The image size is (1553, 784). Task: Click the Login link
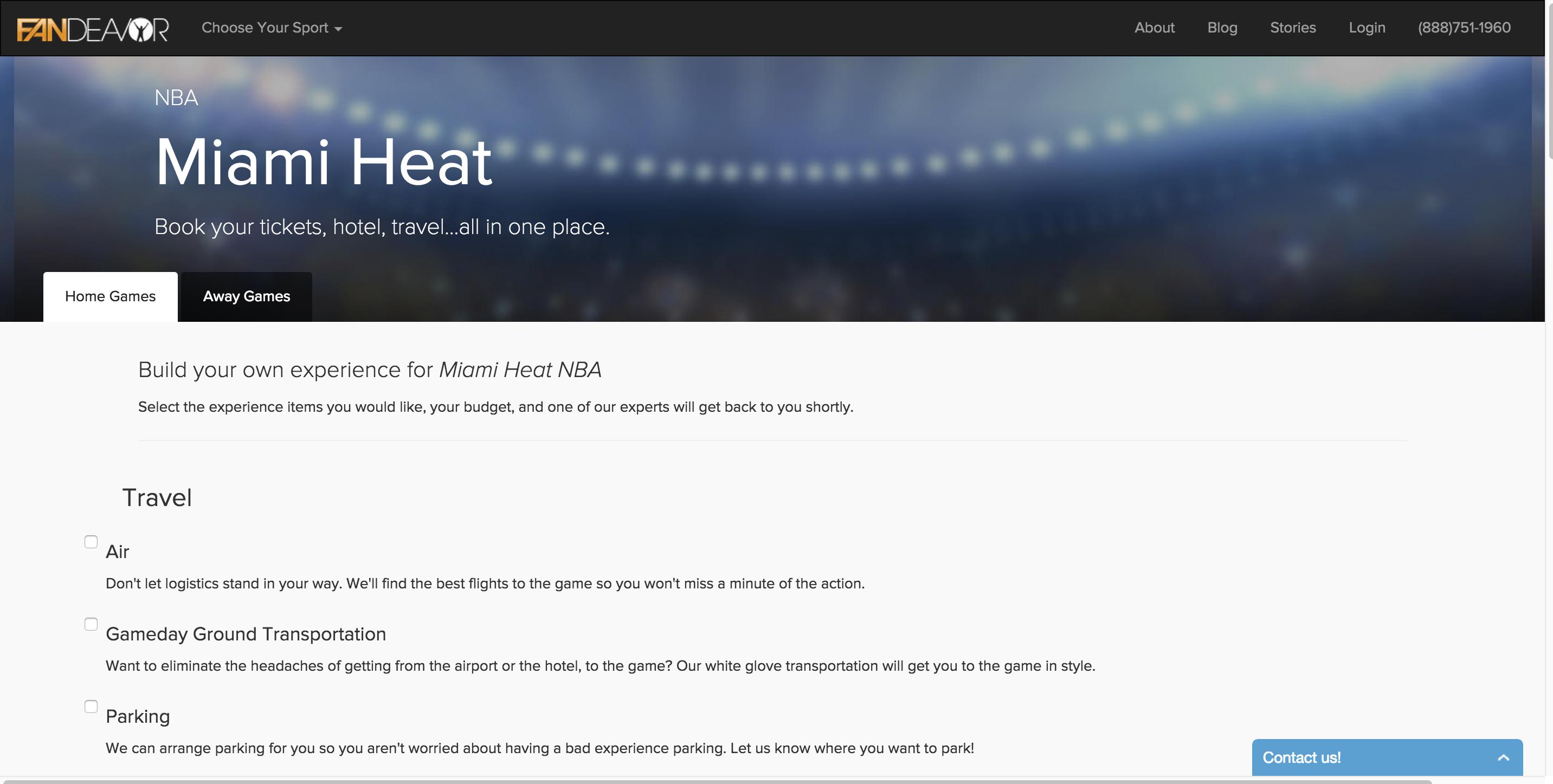(x=1367, y=28)
